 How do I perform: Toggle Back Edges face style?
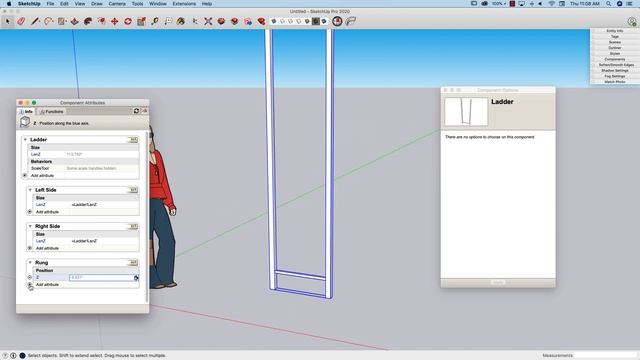point(282,21)
